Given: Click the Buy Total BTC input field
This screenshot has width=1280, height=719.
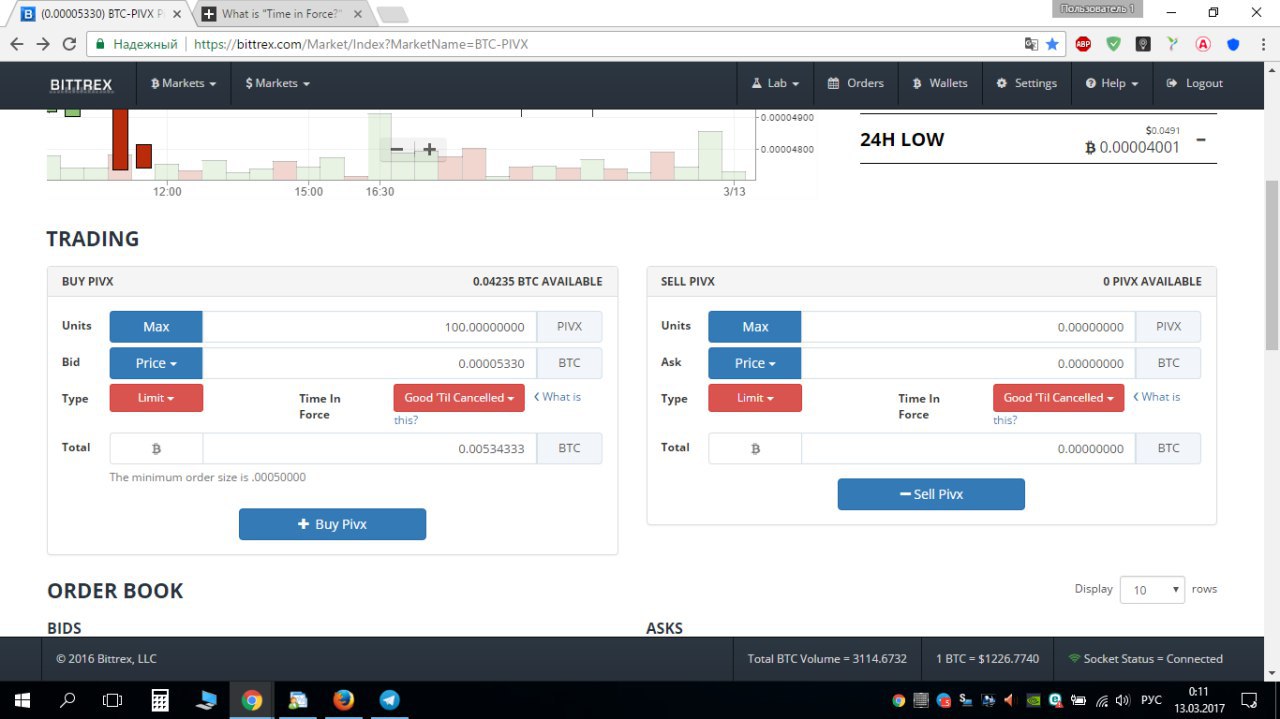Looking at the screenshot, I should (369, 448).
